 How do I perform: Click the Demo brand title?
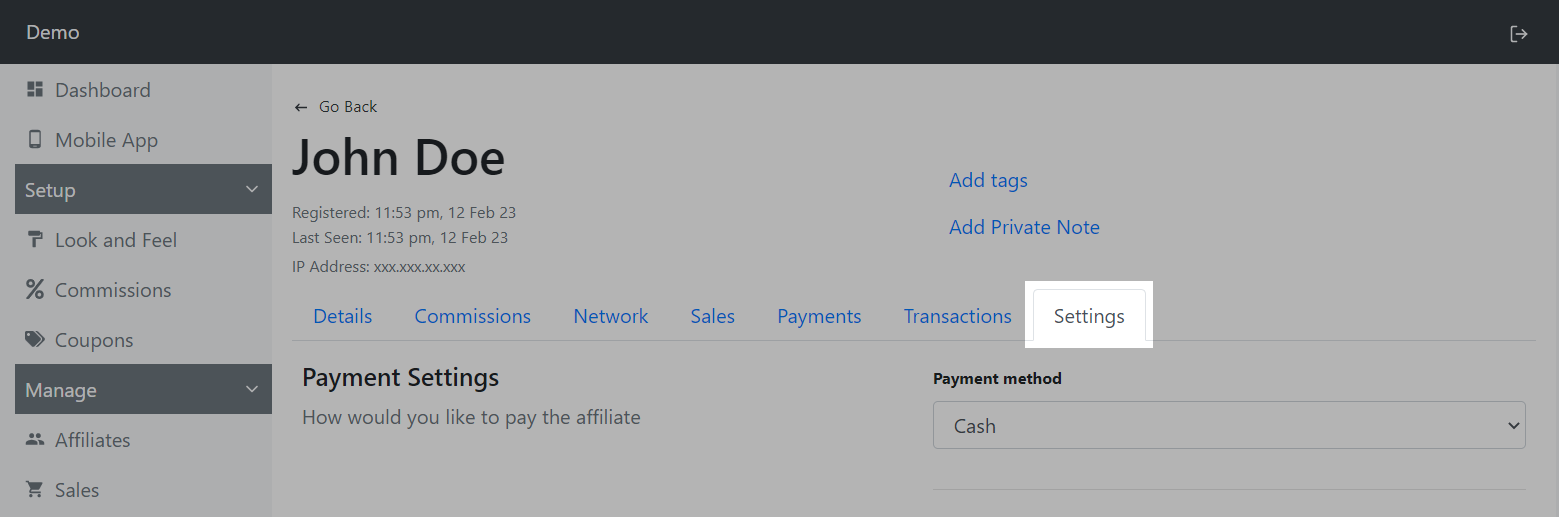coord(53,32)
